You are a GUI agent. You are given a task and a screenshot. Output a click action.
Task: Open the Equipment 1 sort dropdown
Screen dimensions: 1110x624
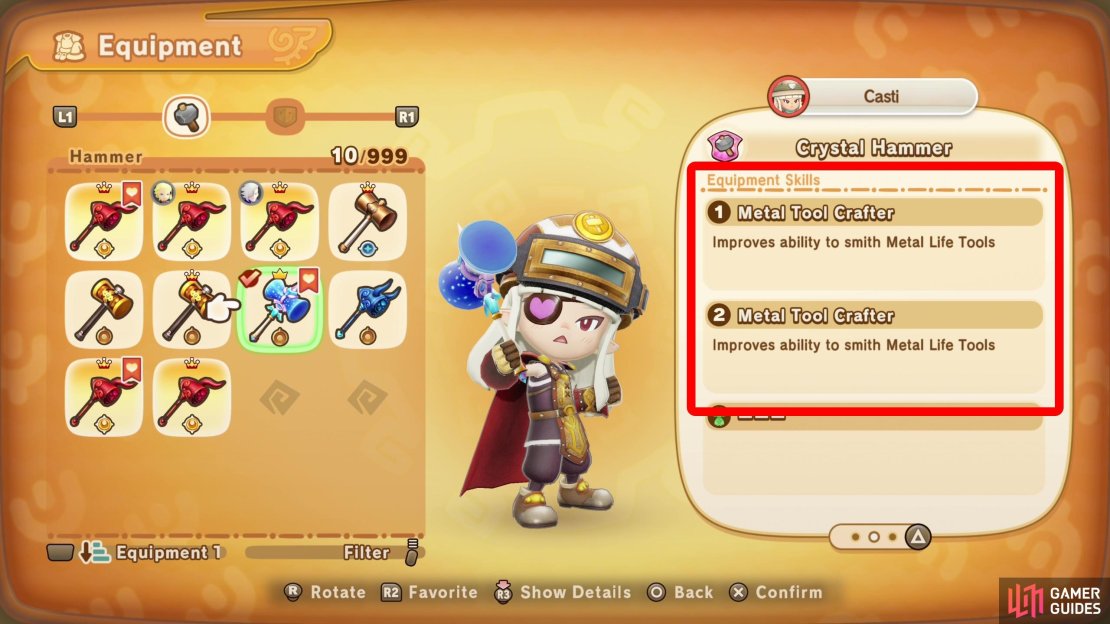pos(135,552)
